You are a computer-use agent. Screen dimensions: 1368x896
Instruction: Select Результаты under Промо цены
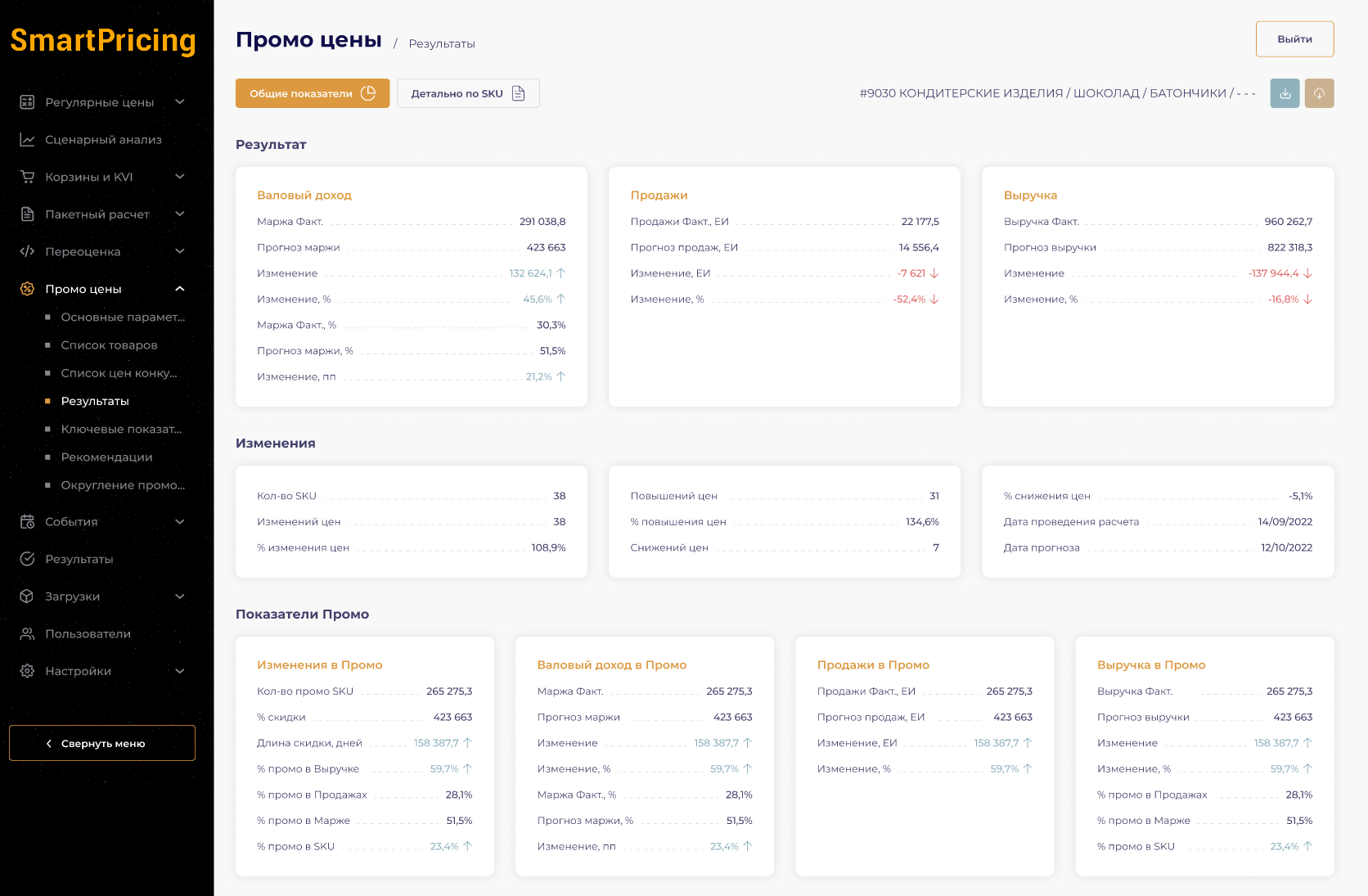coord(95,401)
